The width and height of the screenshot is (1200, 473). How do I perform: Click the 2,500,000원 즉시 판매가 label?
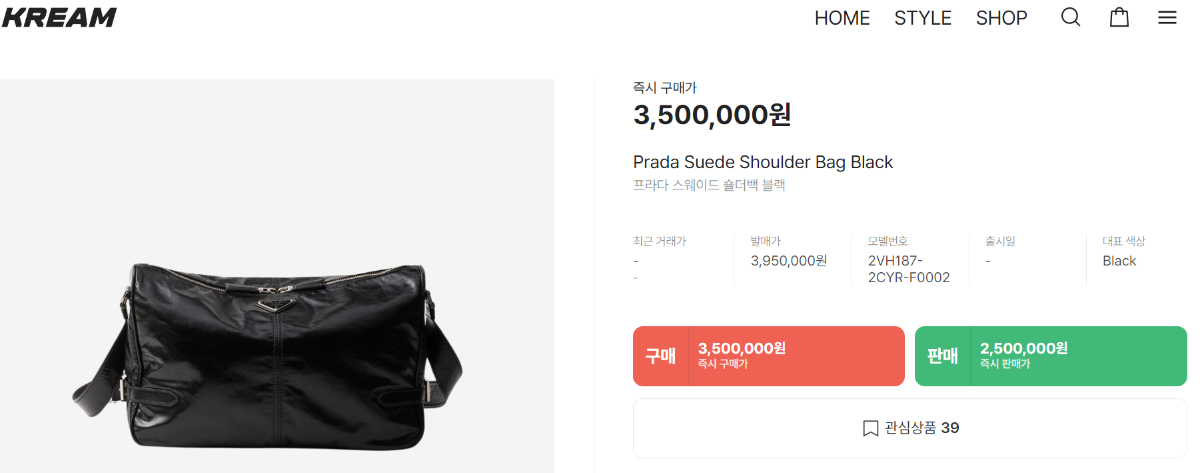1024,355
